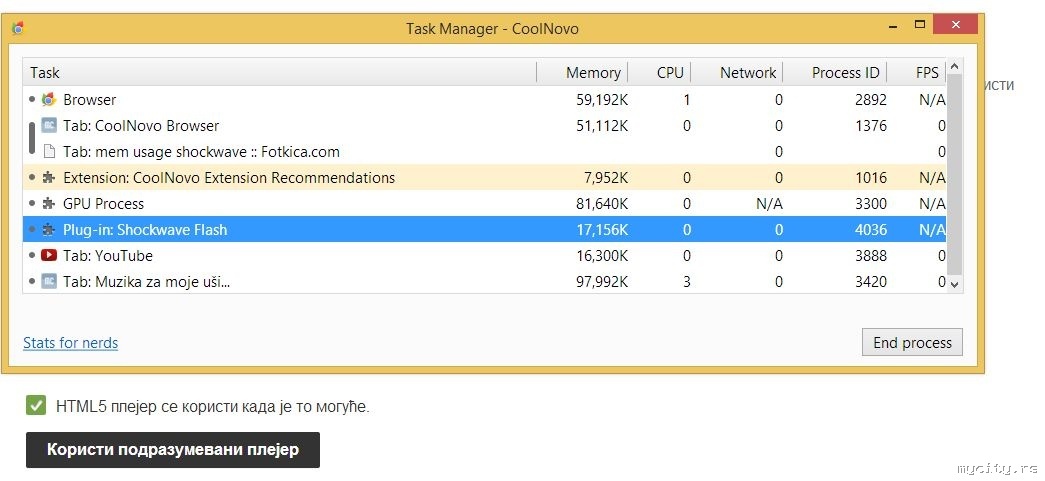Sort by the CPU column header
1045x481 pixels.
[660, 72]
